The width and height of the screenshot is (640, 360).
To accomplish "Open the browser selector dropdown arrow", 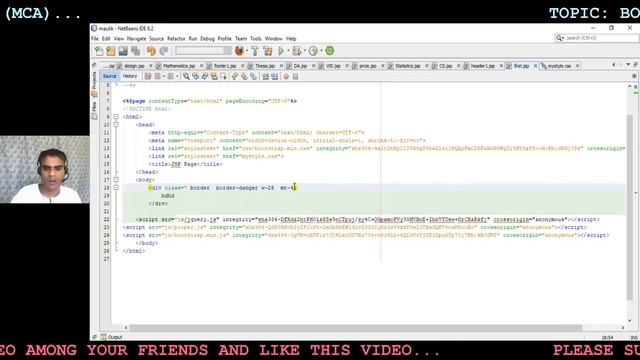I will pyautogui.click(x=247, y=51).
